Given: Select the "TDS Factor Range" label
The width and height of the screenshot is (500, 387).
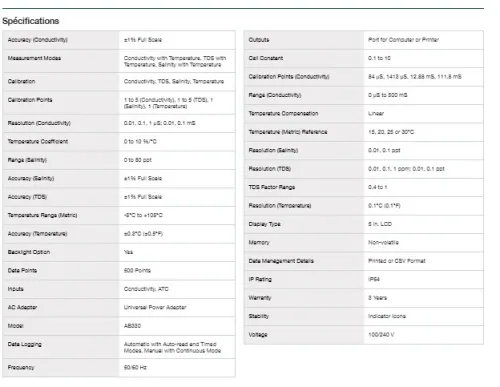Looking at the screenshot, I should click(272, 187).
